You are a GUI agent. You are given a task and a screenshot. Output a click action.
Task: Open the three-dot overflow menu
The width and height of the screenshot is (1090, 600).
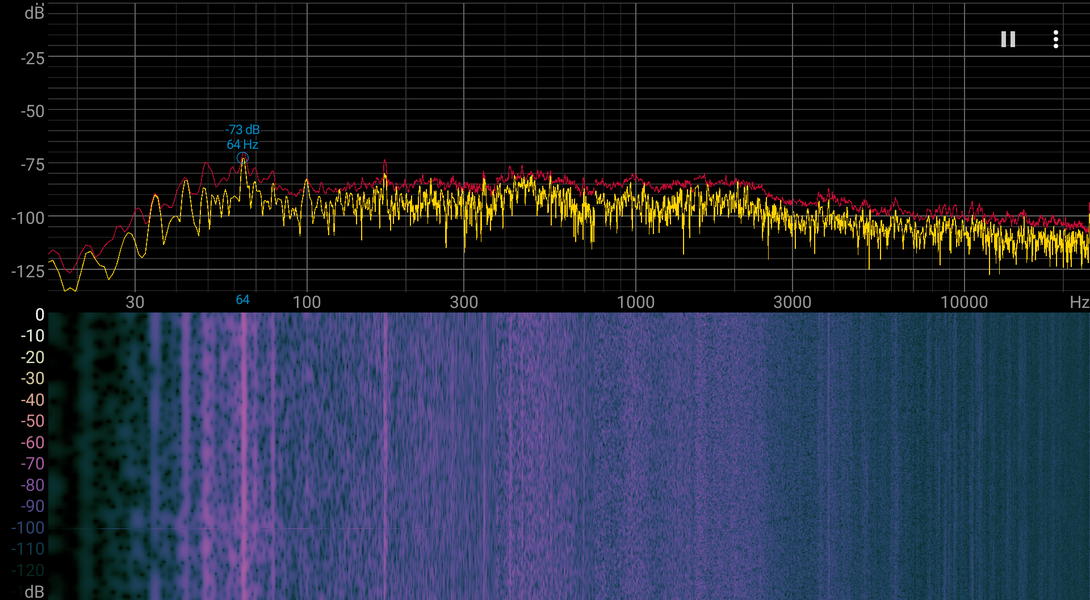click(1055, 40)
